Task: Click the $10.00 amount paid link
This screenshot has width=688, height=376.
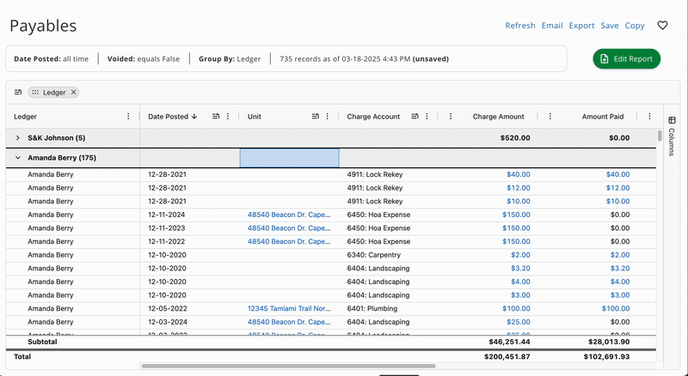Action: pyautogui.click(x=618, y=201)
